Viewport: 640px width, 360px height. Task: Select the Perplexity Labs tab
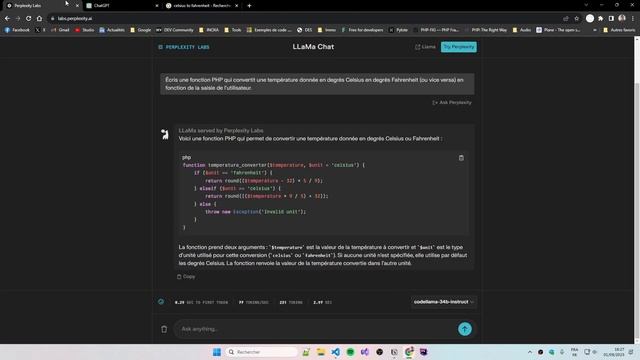(41, 6)
